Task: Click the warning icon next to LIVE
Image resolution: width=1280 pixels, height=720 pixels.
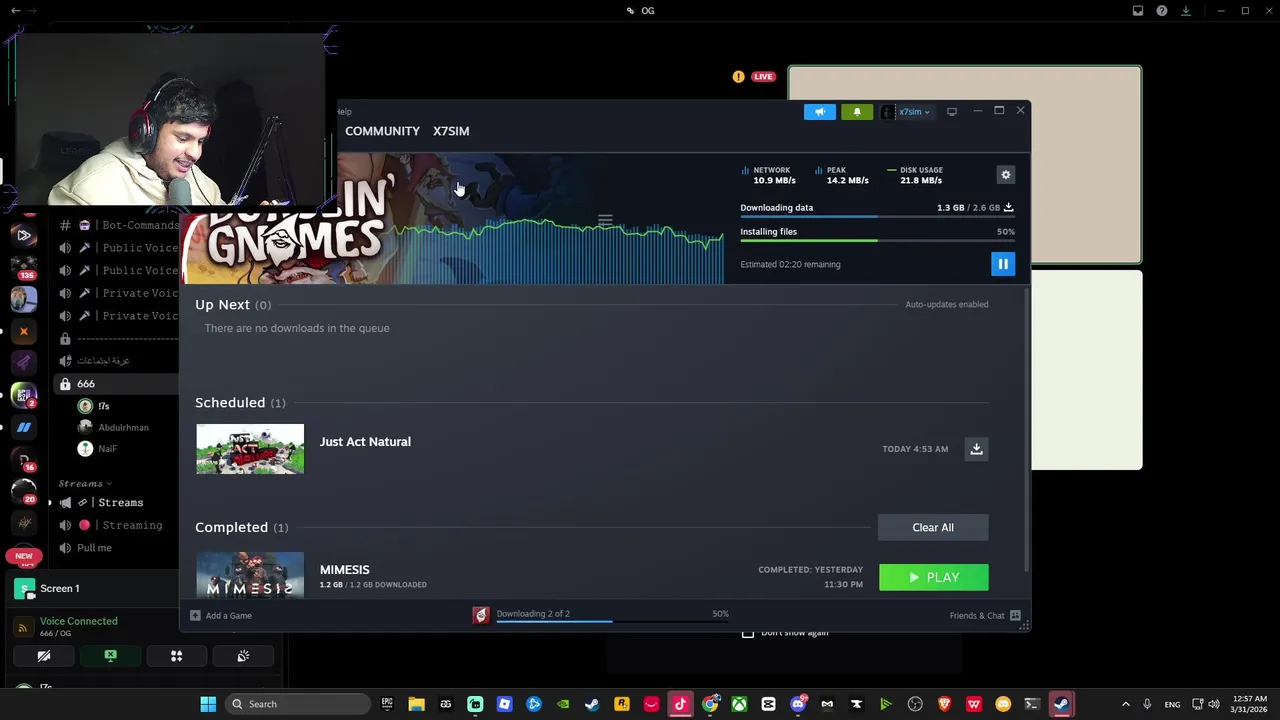Action: (738, 77)
